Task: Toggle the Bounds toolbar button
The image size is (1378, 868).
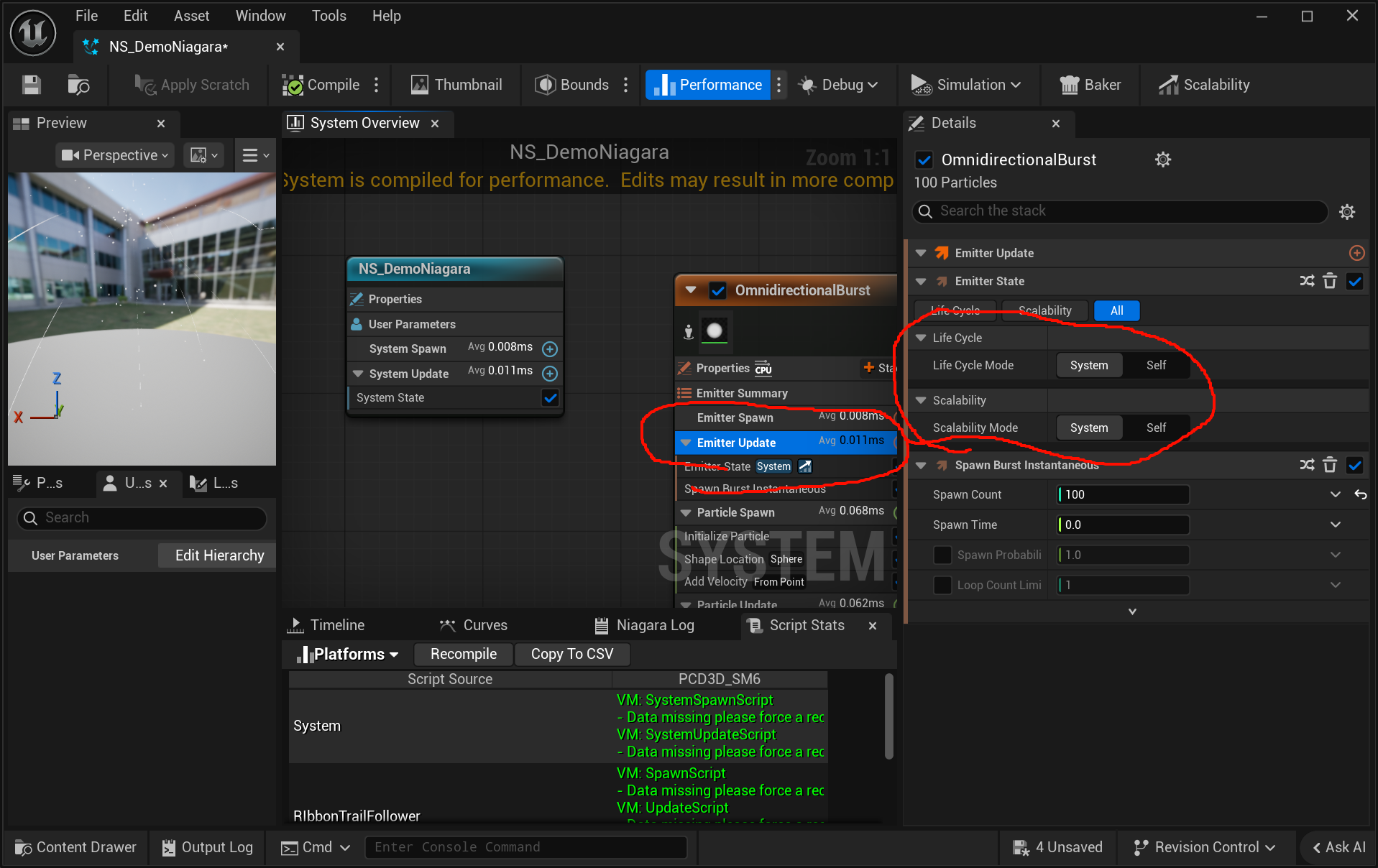Action: (572, 85)
